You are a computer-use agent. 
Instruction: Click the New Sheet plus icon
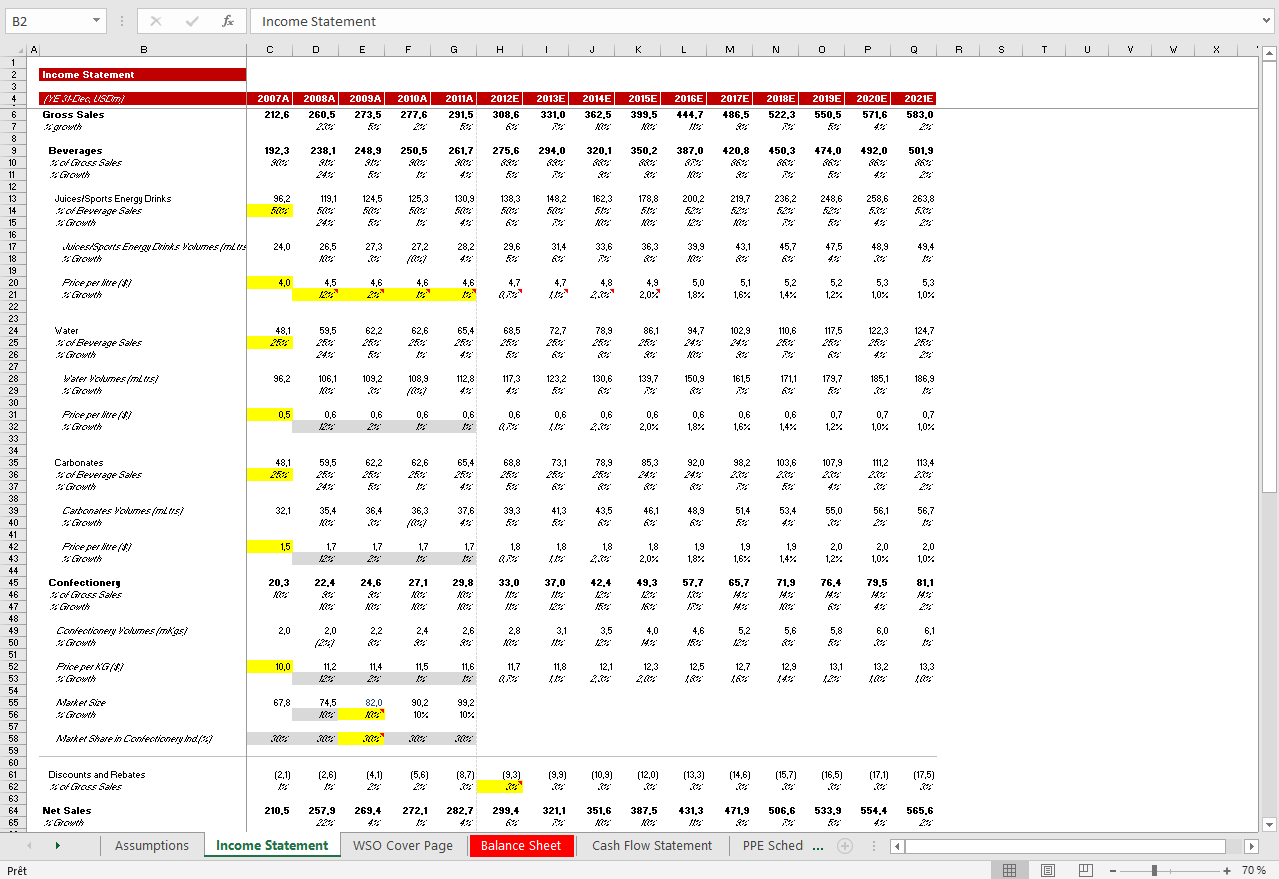(x=845, y=845)
